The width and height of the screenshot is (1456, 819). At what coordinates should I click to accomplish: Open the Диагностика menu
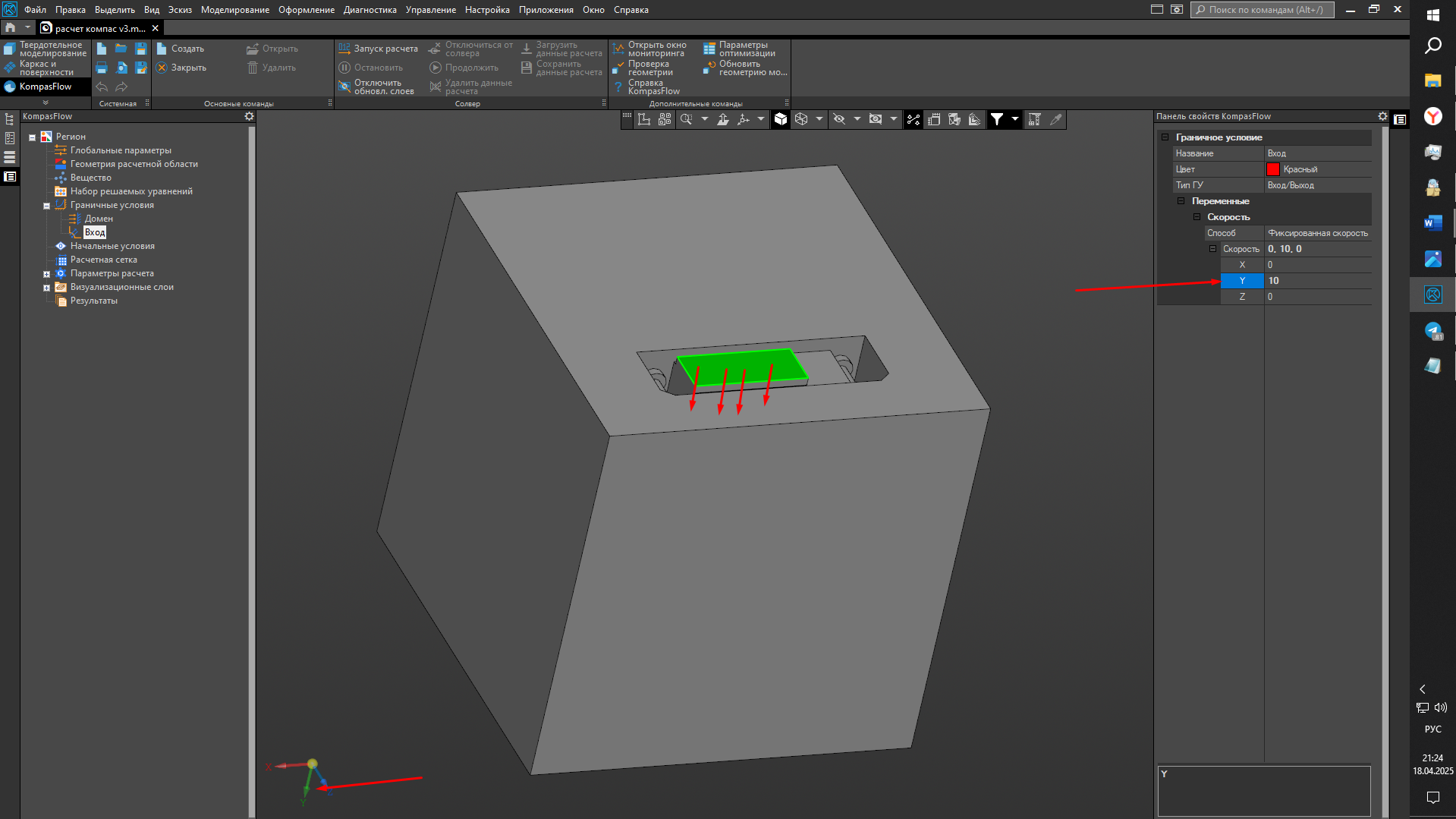point(370,10)
